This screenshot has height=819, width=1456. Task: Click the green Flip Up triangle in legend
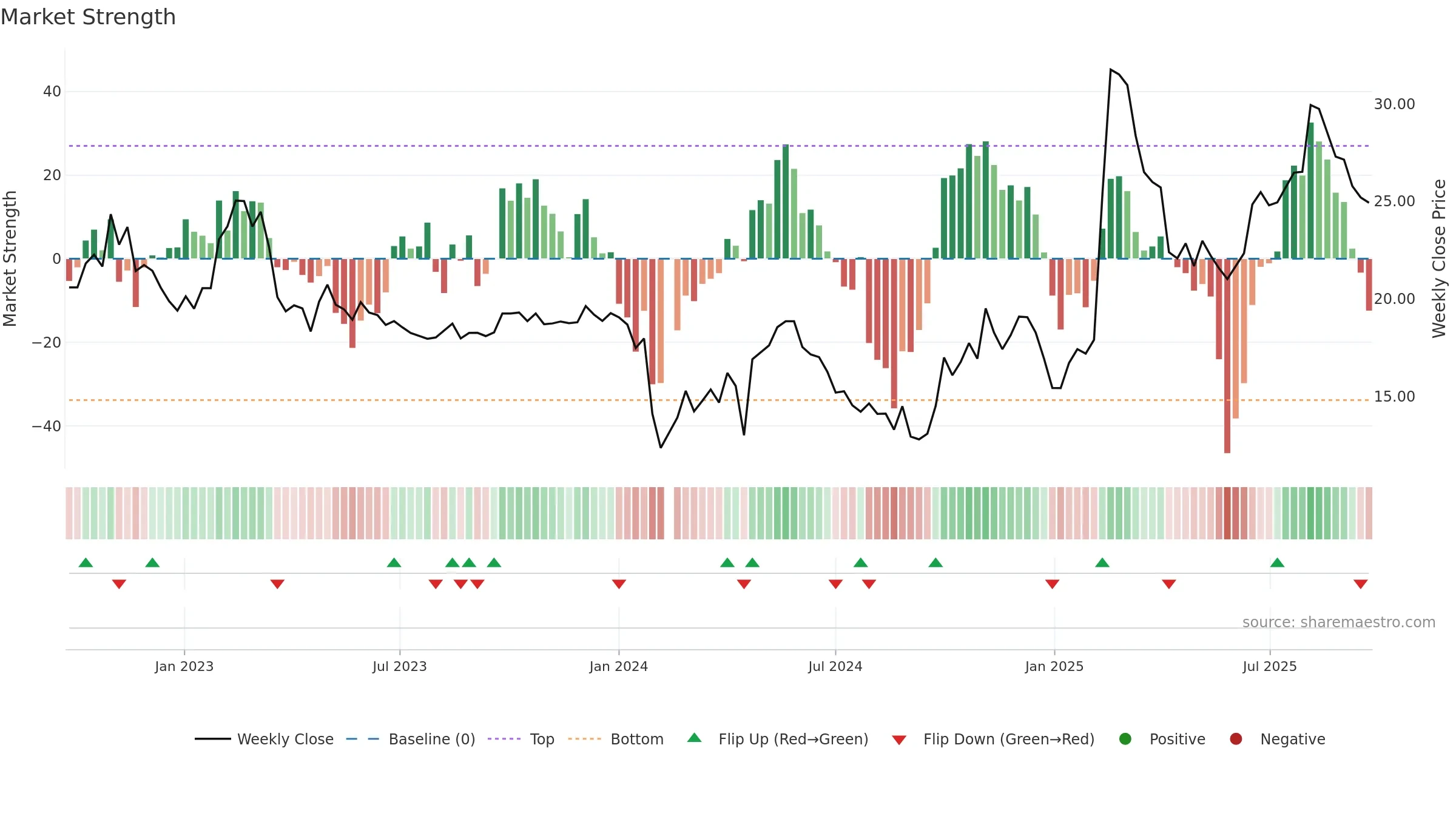[694, 738]
